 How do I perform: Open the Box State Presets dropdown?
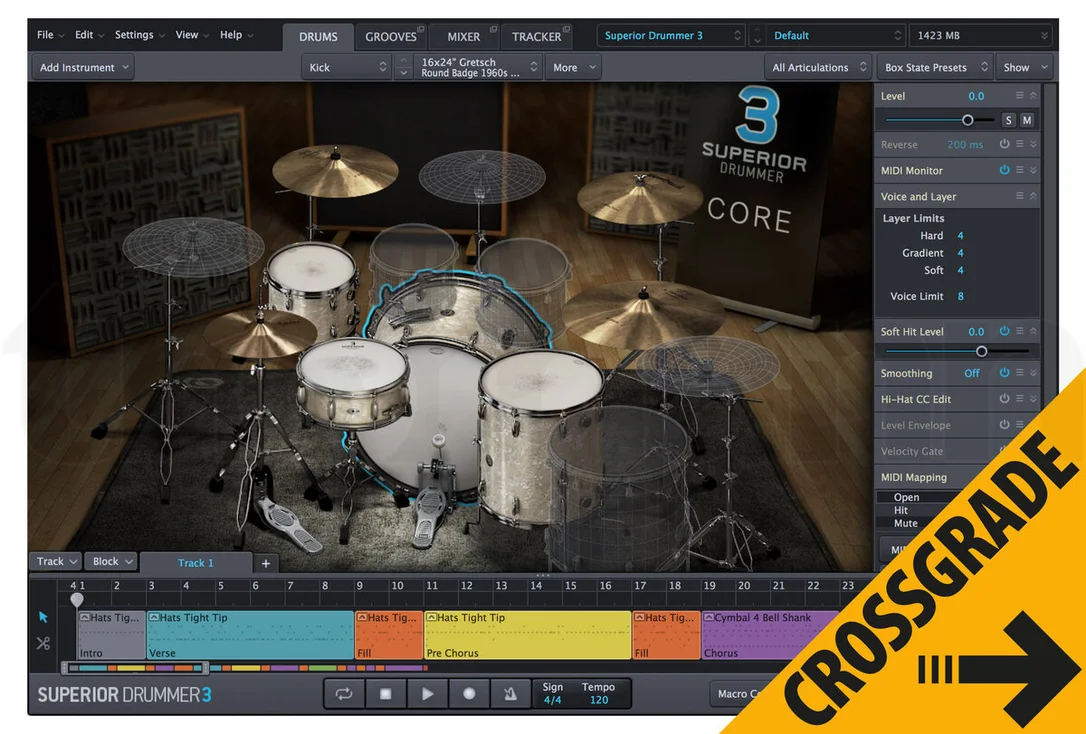934,67
